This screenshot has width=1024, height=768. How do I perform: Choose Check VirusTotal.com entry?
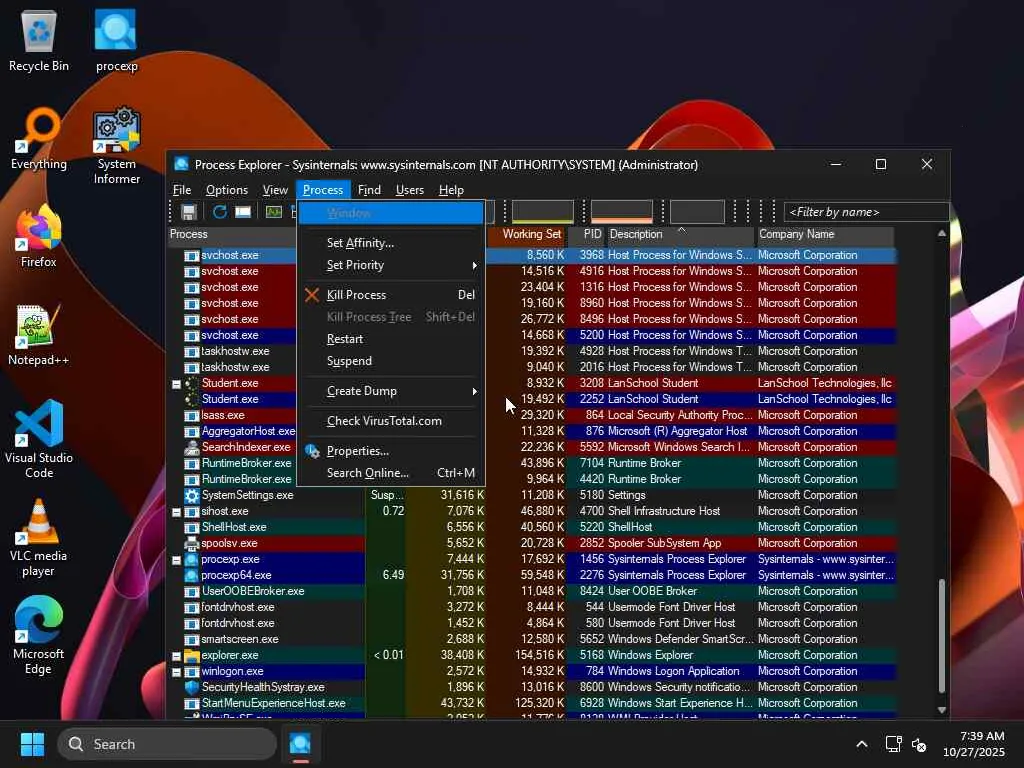click(x=391, y=421)
